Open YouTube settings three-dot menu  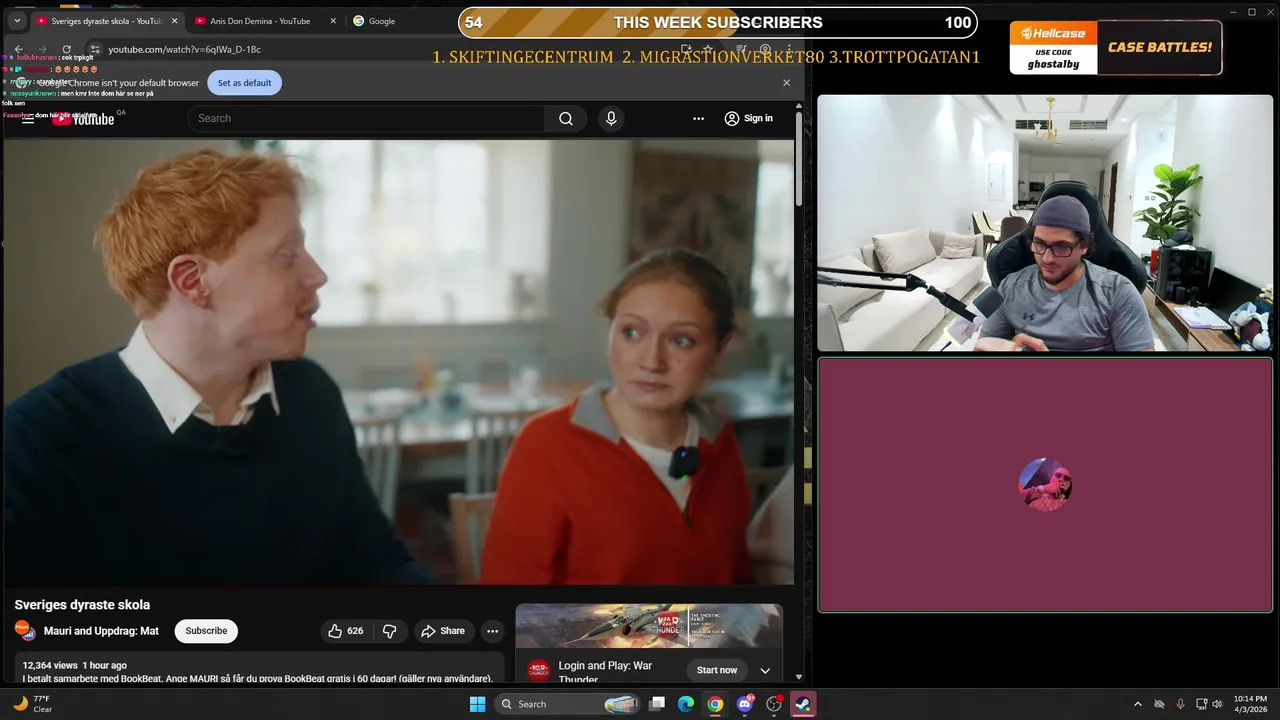(x=698, y=118)
